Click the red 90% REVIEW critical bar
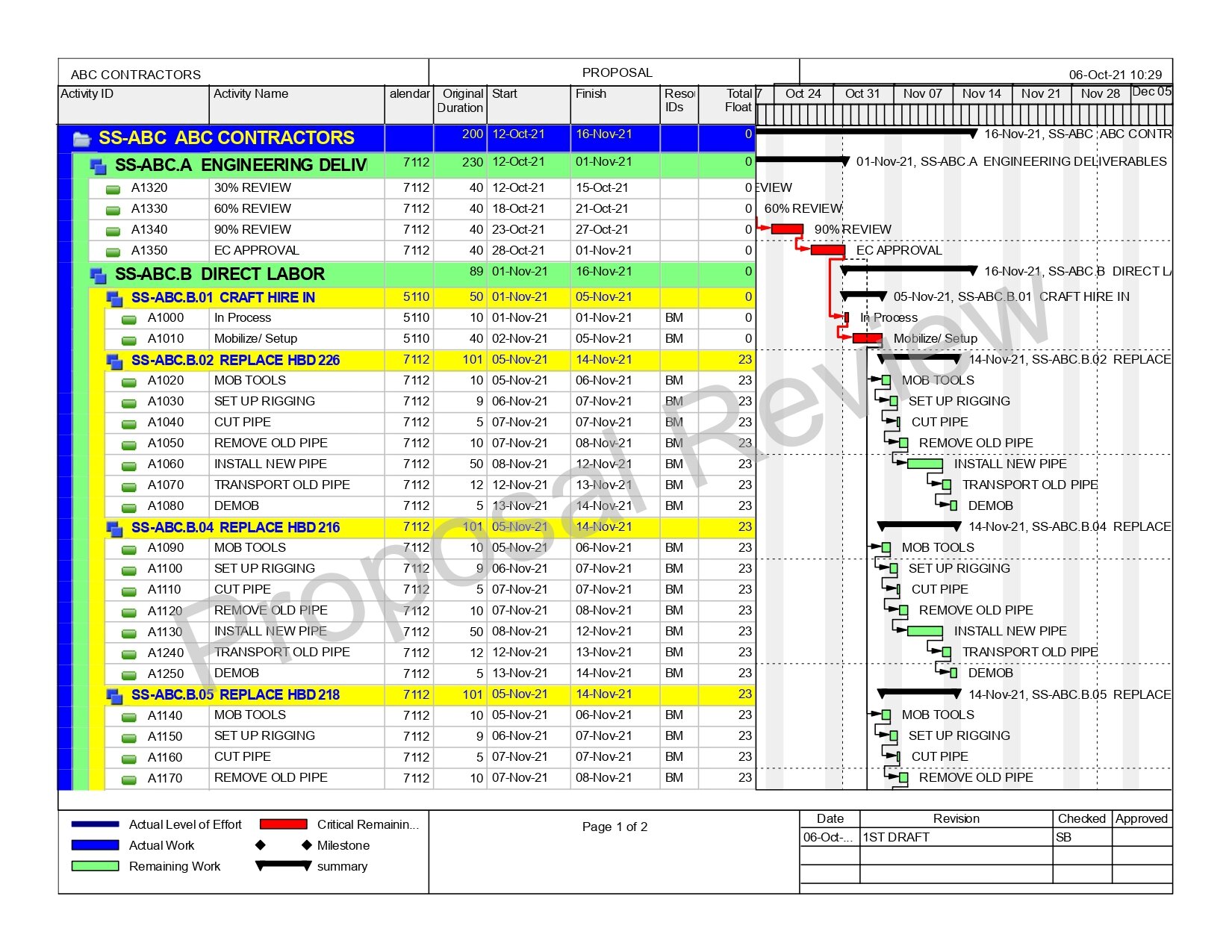Viewport: 1232px width, 952px height. 787,229
